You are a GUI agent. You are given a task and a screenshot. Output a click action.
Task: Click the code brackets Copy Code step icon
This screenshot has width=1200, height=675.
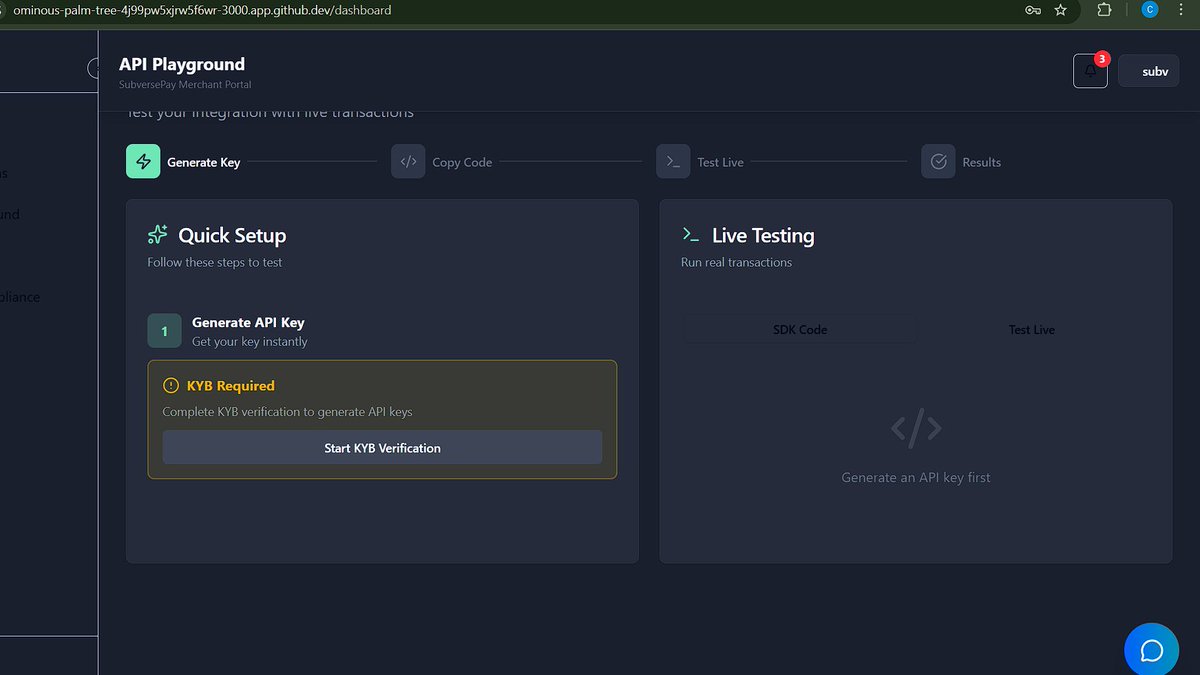pyautogui.click(x=408, y=162)
